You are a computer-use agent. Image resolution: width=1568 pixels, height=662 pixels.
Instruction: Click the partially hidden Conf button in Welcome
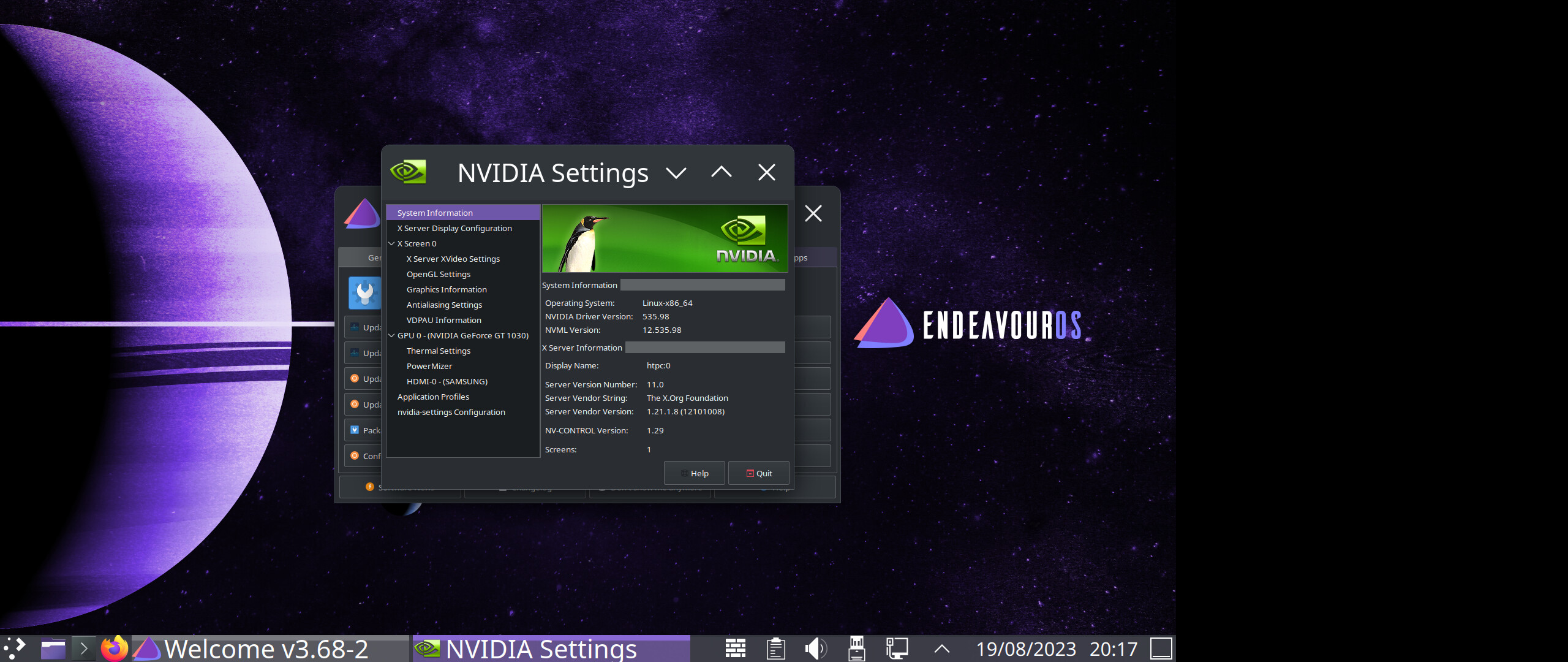click(x=363, y=456)
